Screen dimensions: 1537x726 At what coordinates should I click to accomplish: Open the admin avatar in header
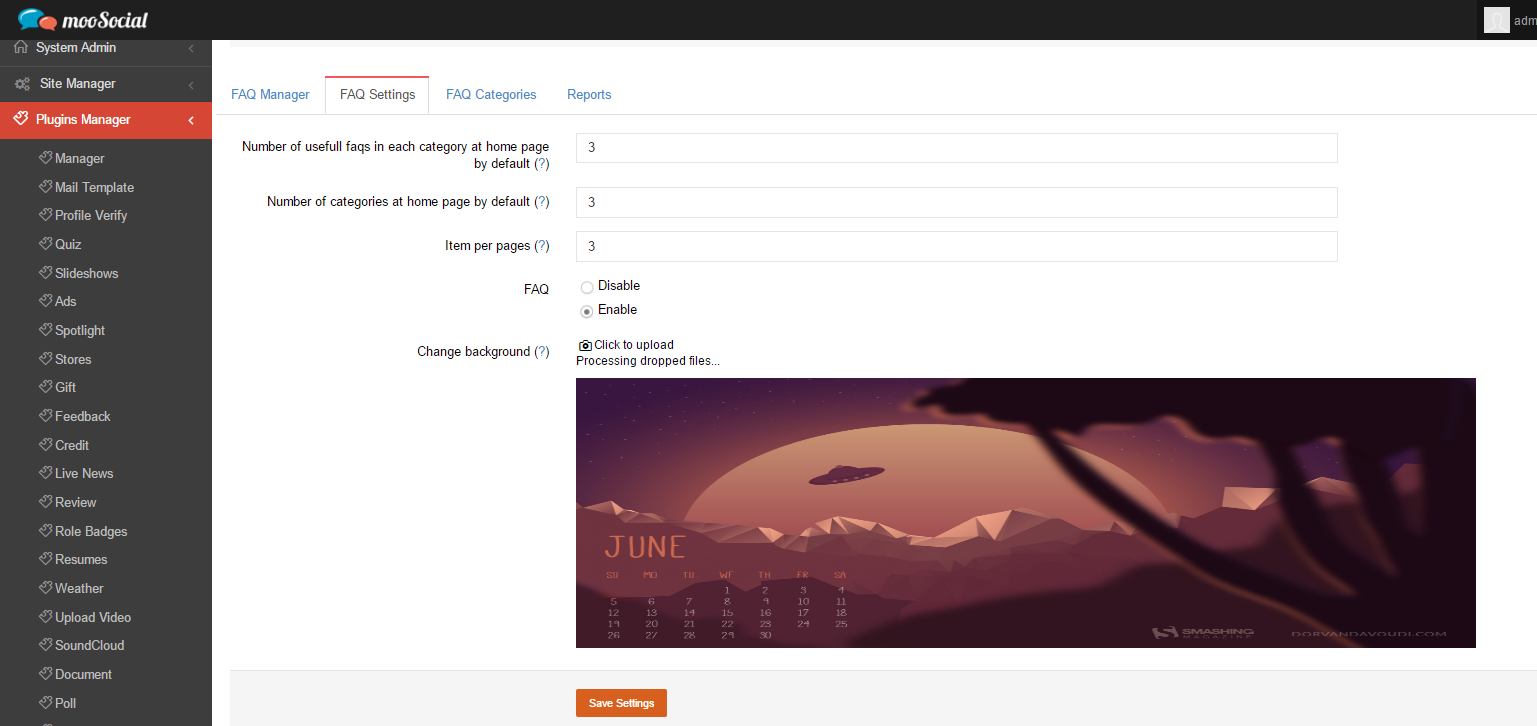point(1496,20)
